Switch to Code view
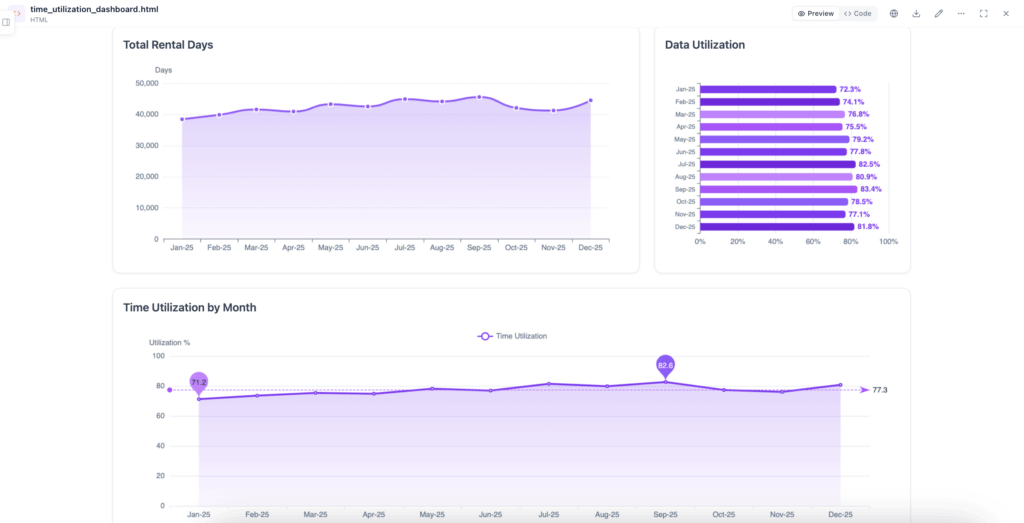The height and width of the screenshot is (523, 1024). click(x=857, y=14)
